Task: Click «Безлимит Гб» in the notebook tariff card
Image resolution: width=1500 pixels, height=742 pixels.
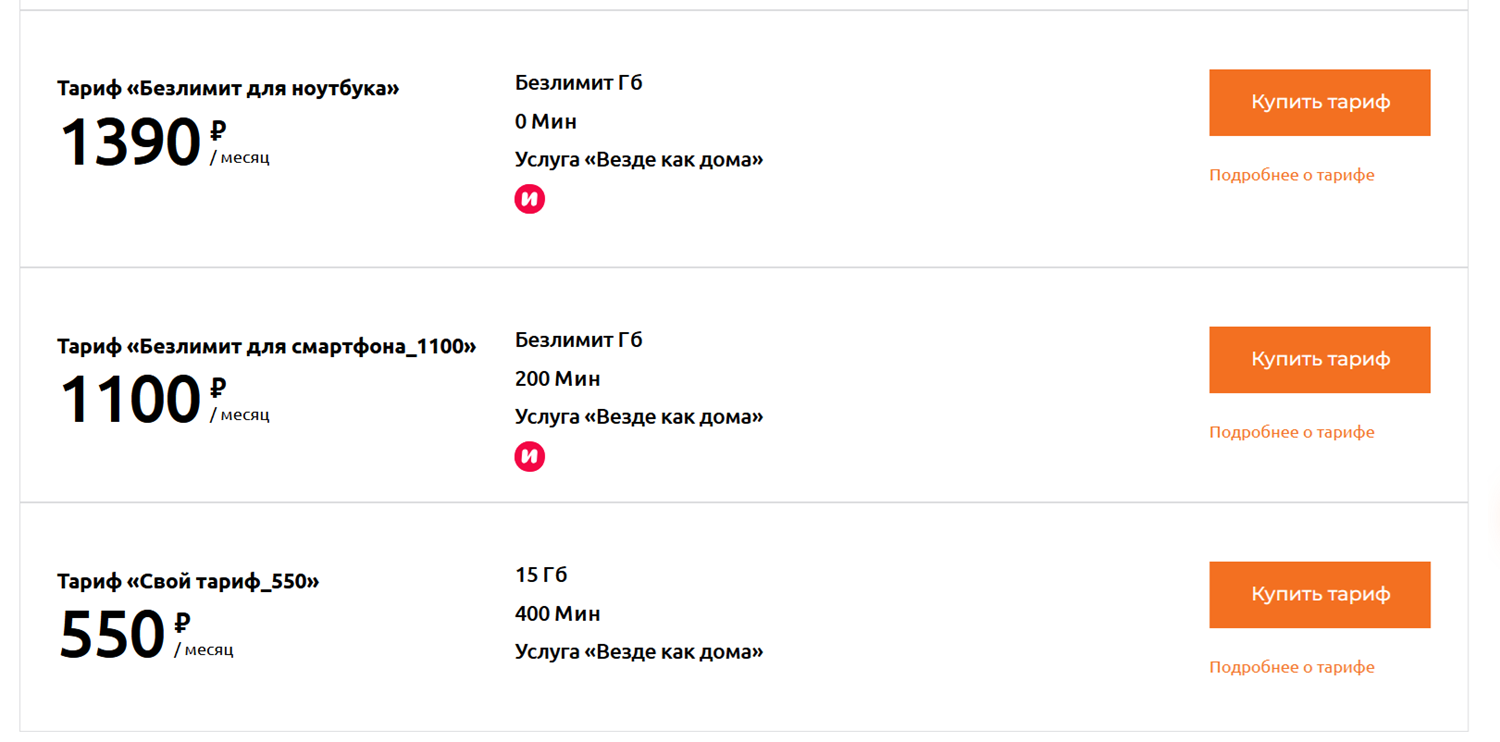Action: 579,83
